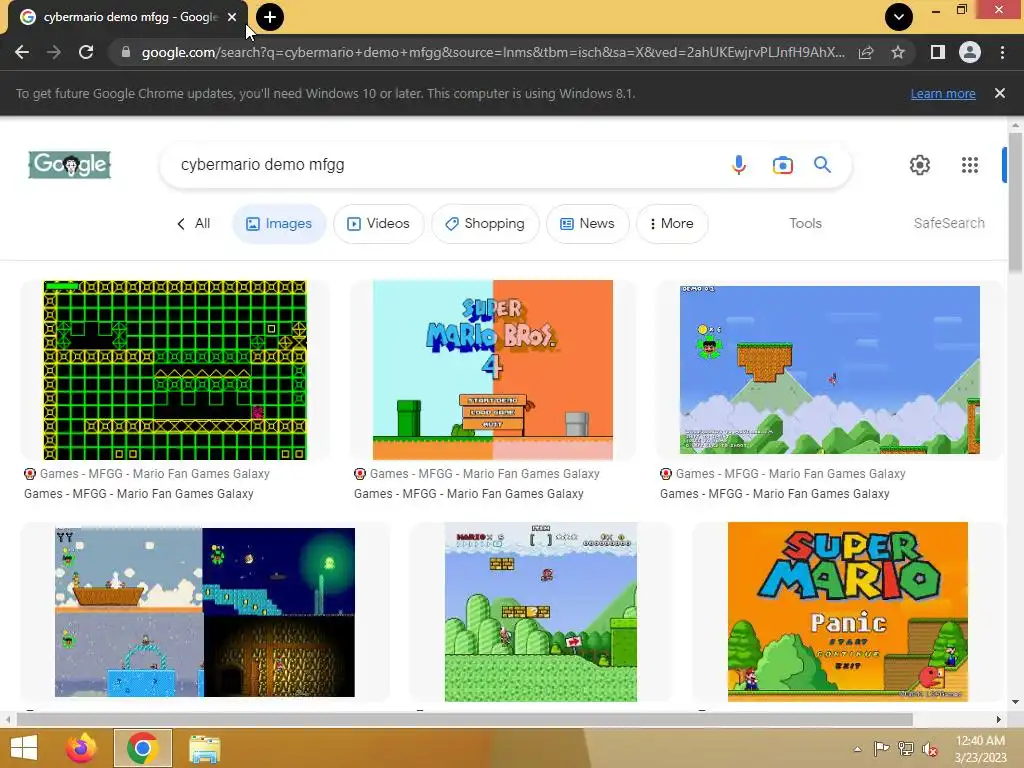Viewport: 1024px width, 768px height.
Task: Open the Tools filter menu
Action: pyautogui.click(x=805, y=223)
